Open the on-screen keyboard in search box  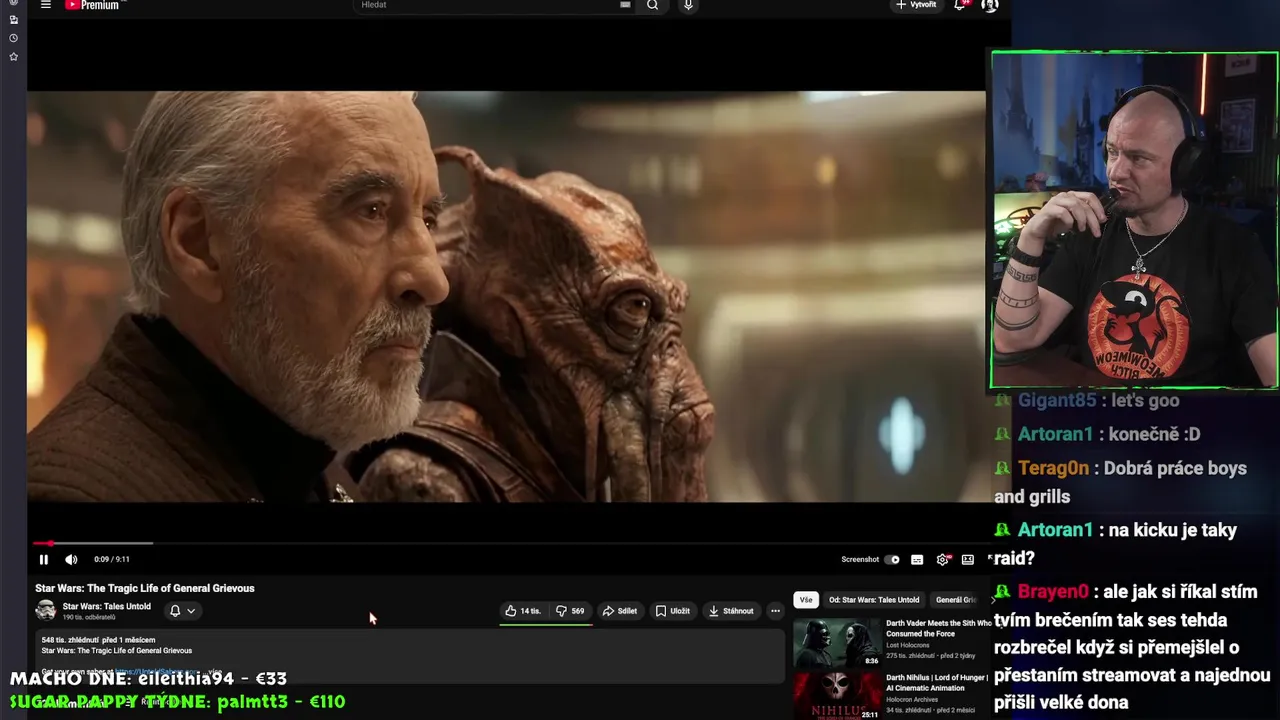point(625,5)
